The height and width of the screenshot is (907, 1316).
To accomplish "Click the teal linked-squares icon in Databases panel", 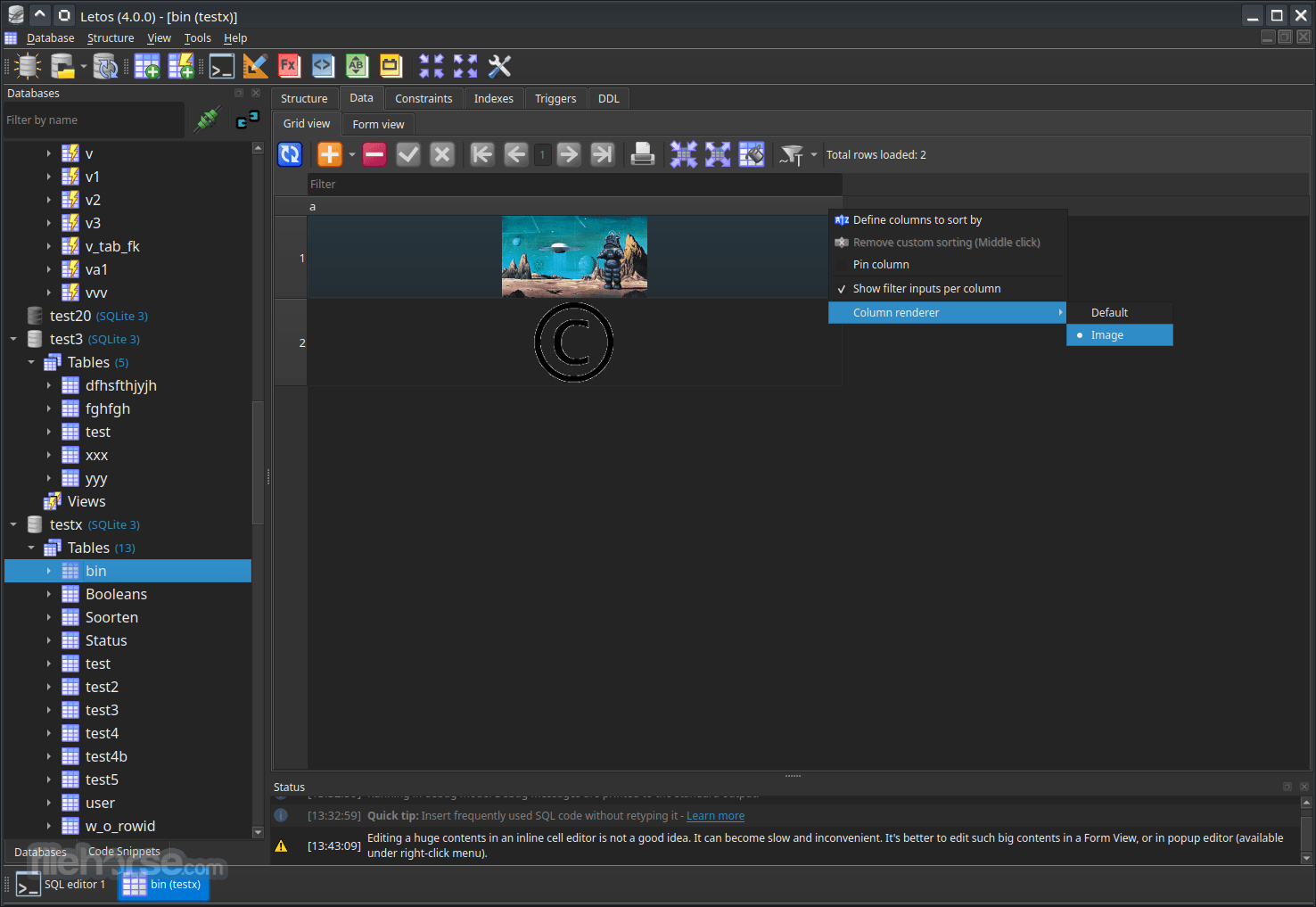I will click(247, 120).
